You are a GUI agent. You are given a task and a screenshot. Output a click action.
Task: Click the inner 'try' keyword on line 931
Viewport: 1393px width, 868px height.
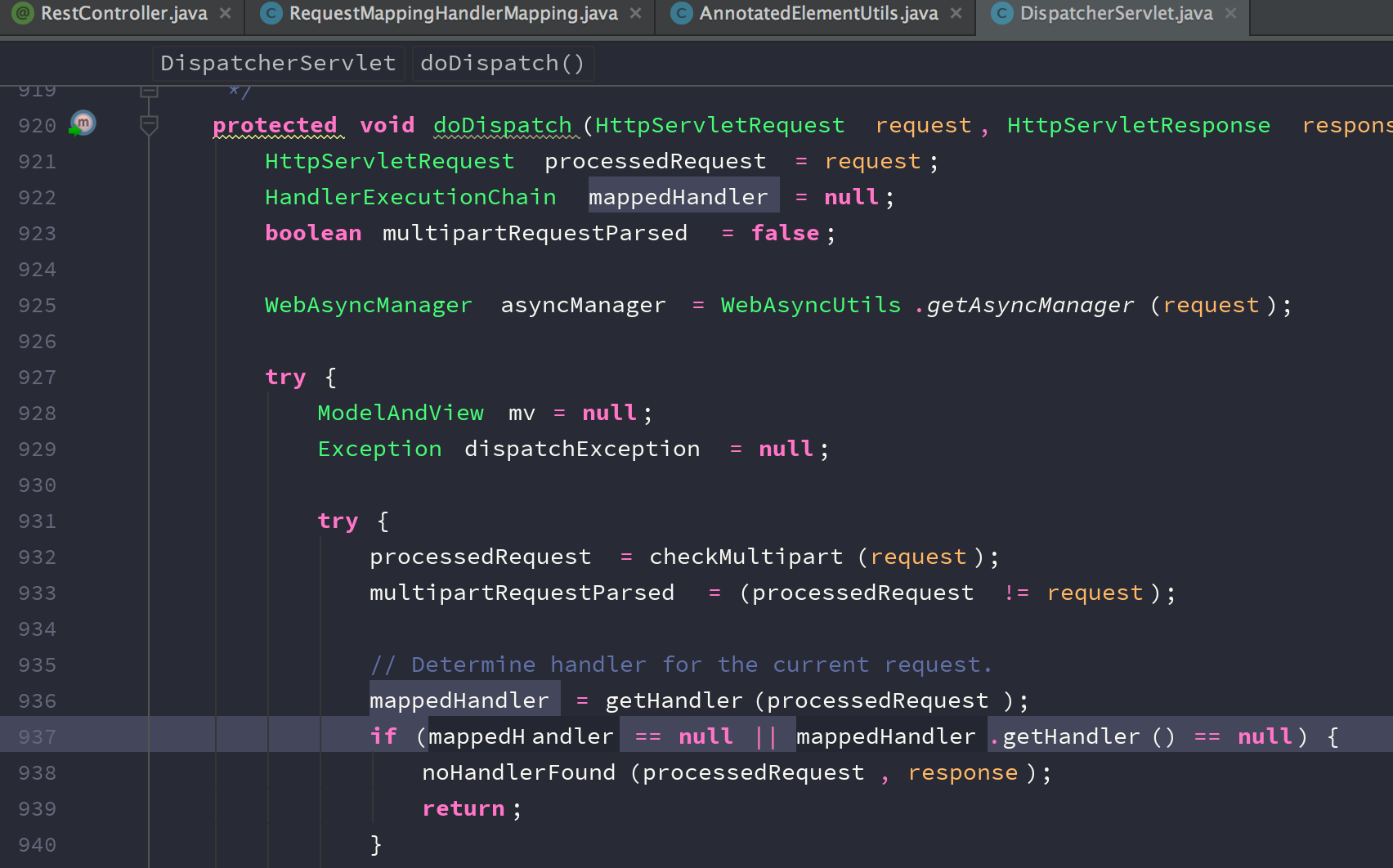tap(338, 521)
